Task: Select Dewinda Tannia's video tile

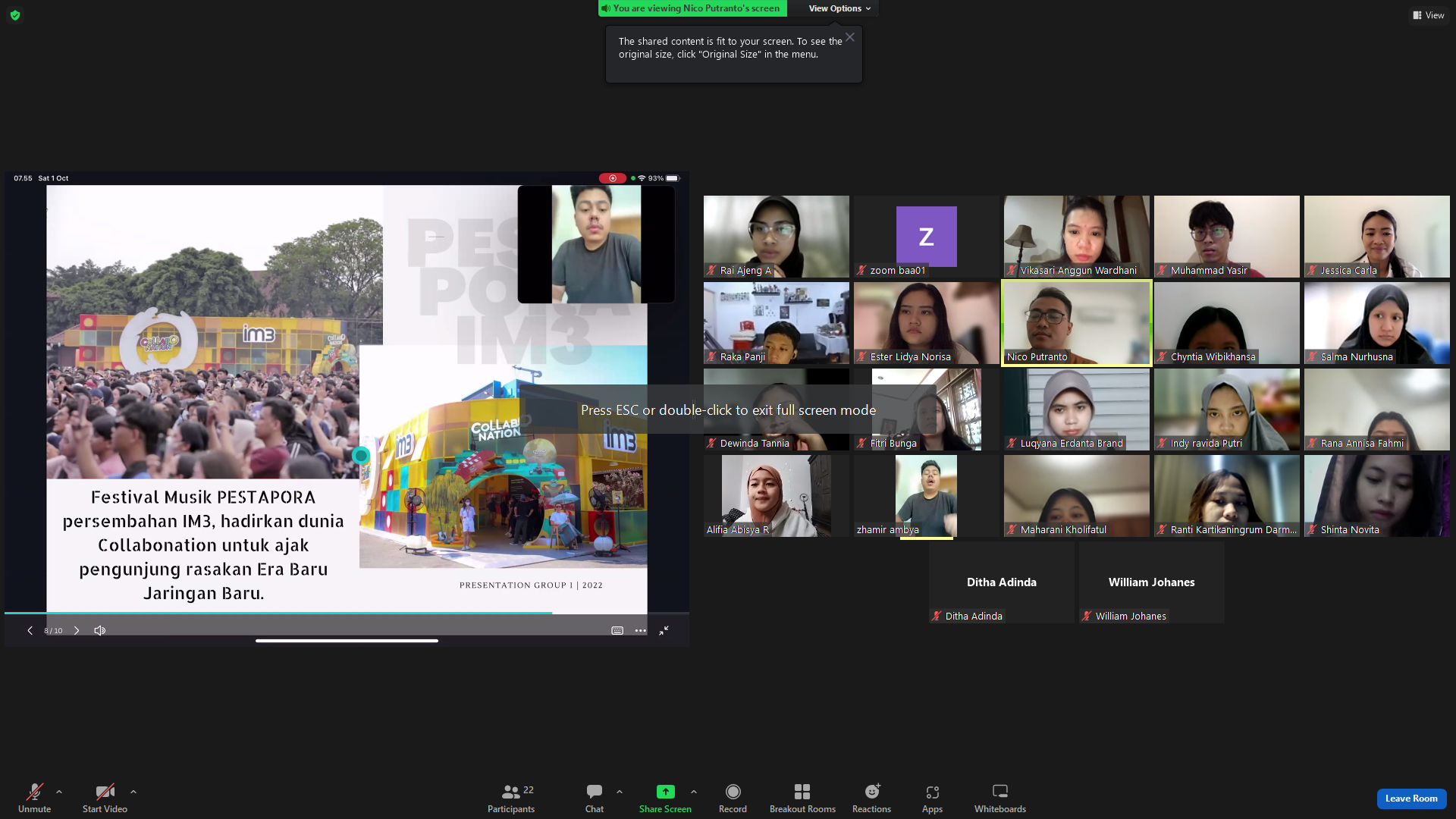Action: [777, 409]
